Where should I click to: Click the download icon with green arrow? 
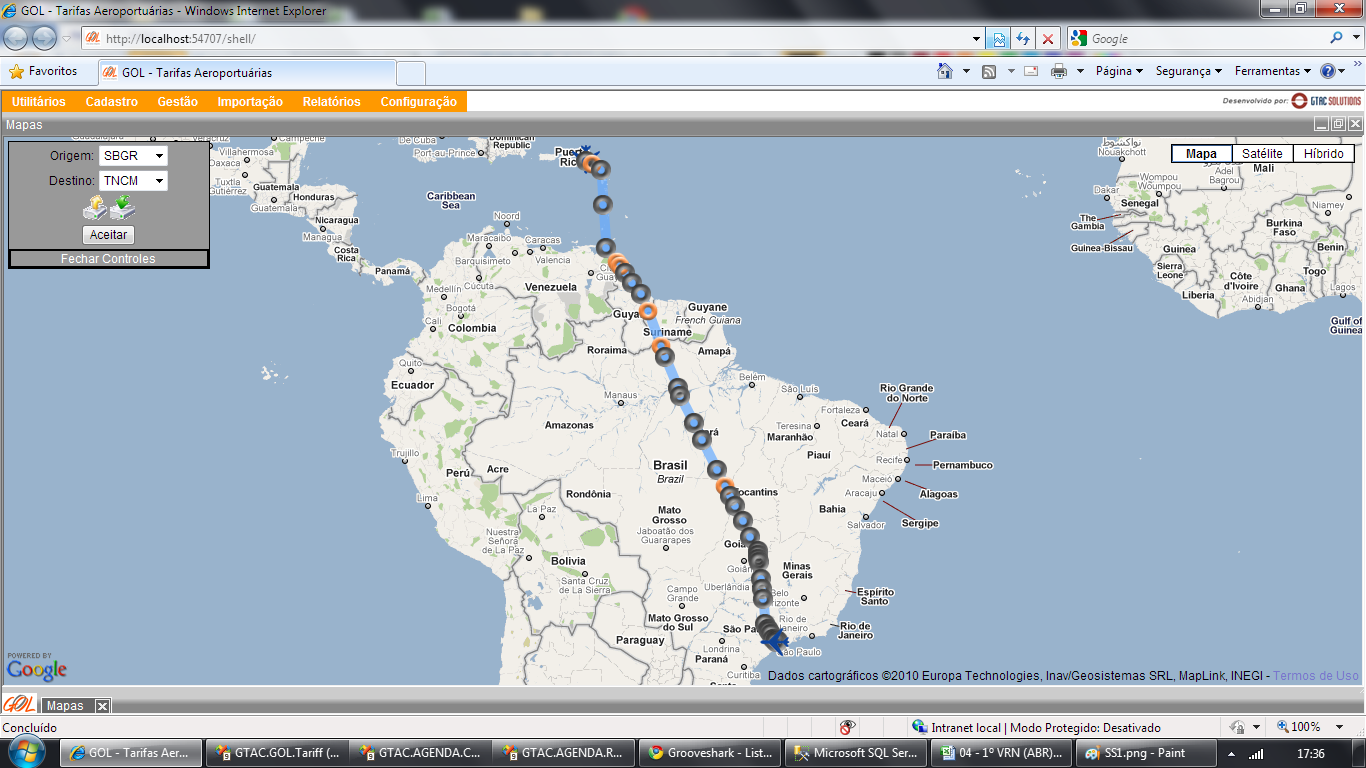pos(123,208)
